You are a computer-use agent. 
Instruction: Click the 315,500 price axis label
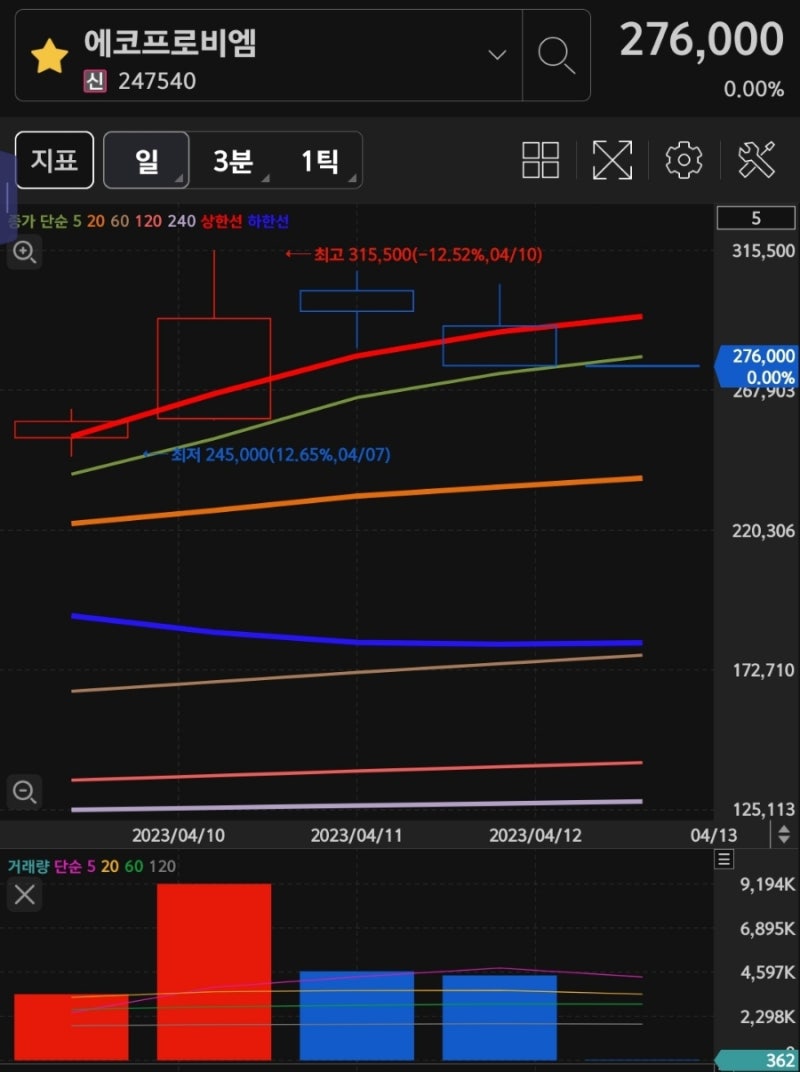click(x=763, y=251)
